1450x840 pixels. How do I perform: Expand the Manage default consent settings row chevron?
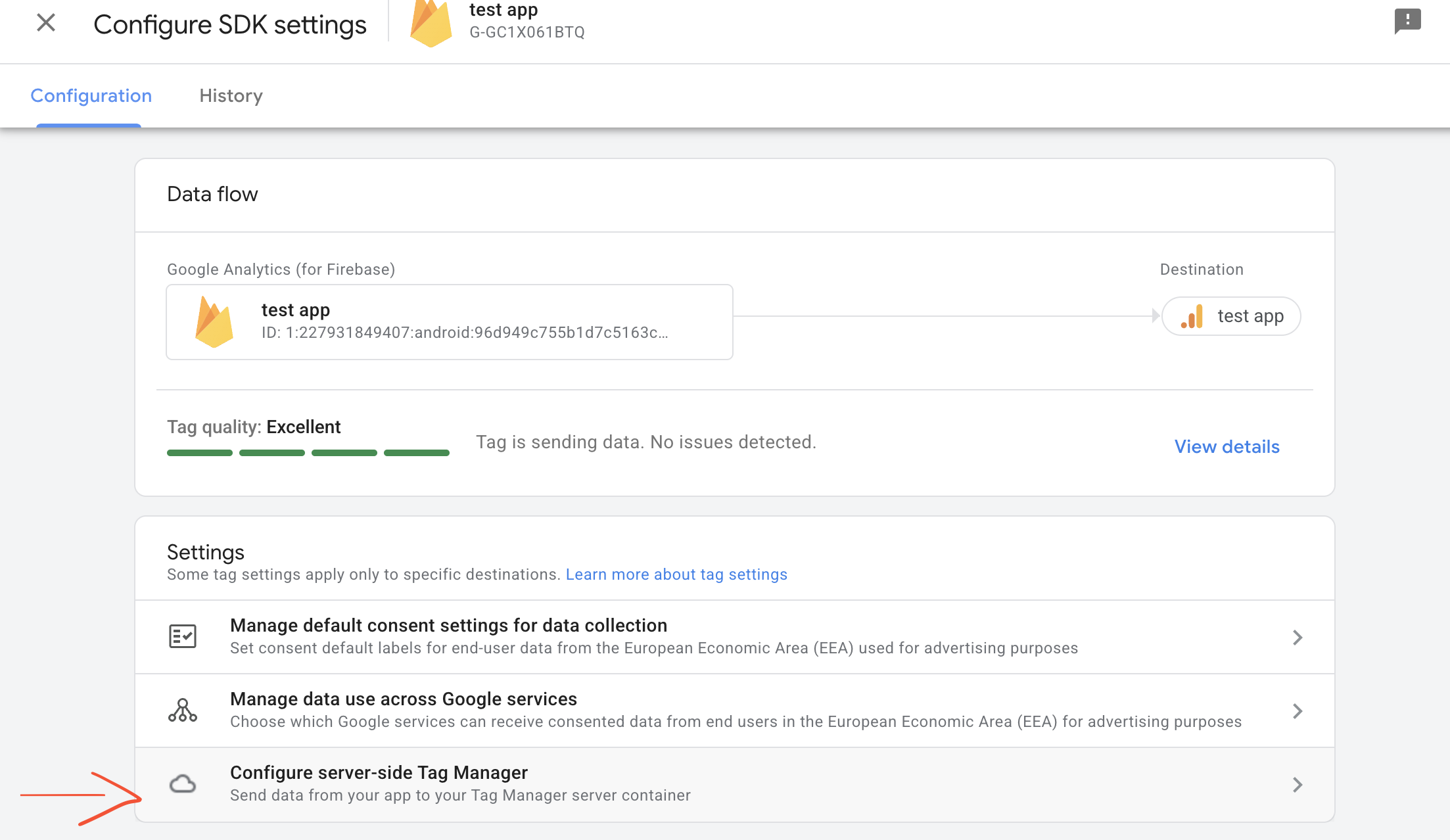pos(1298,637)
